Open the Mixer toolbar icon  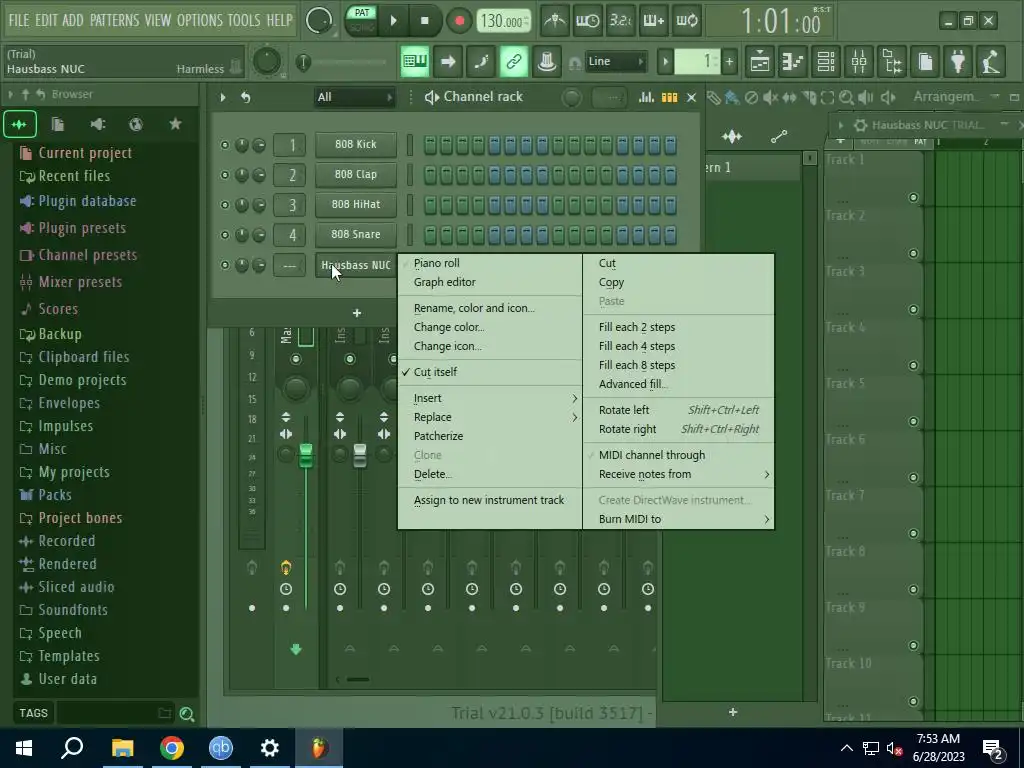(859, 62)
